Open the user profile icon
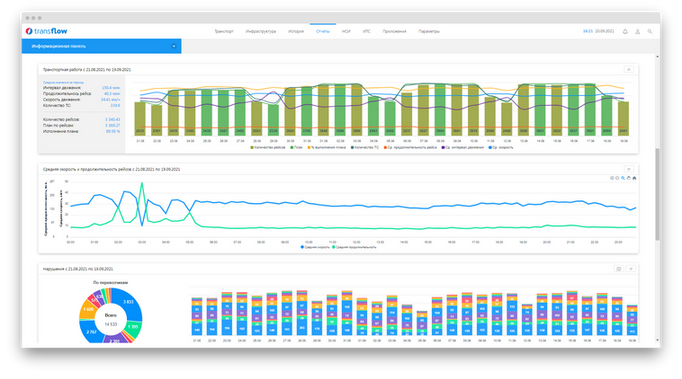682x379 pixels. (x=638, y=31)
